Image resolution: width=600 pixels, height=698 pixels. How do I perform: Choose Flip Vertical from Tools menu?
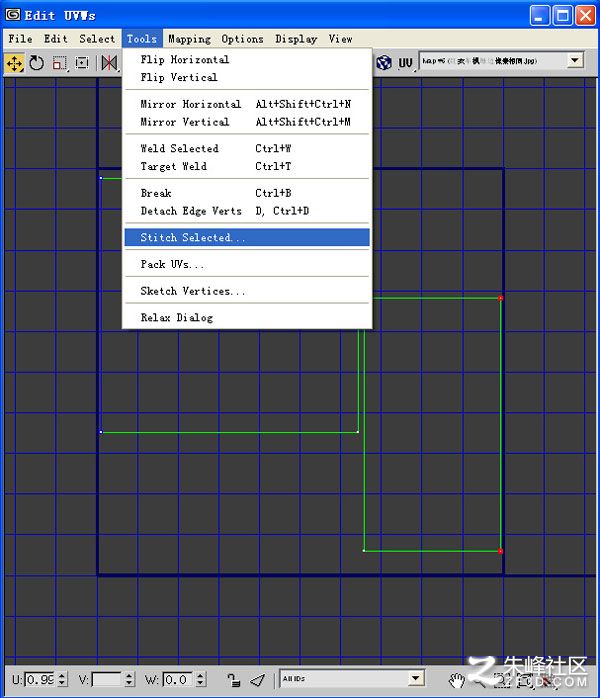pos(247,77)
